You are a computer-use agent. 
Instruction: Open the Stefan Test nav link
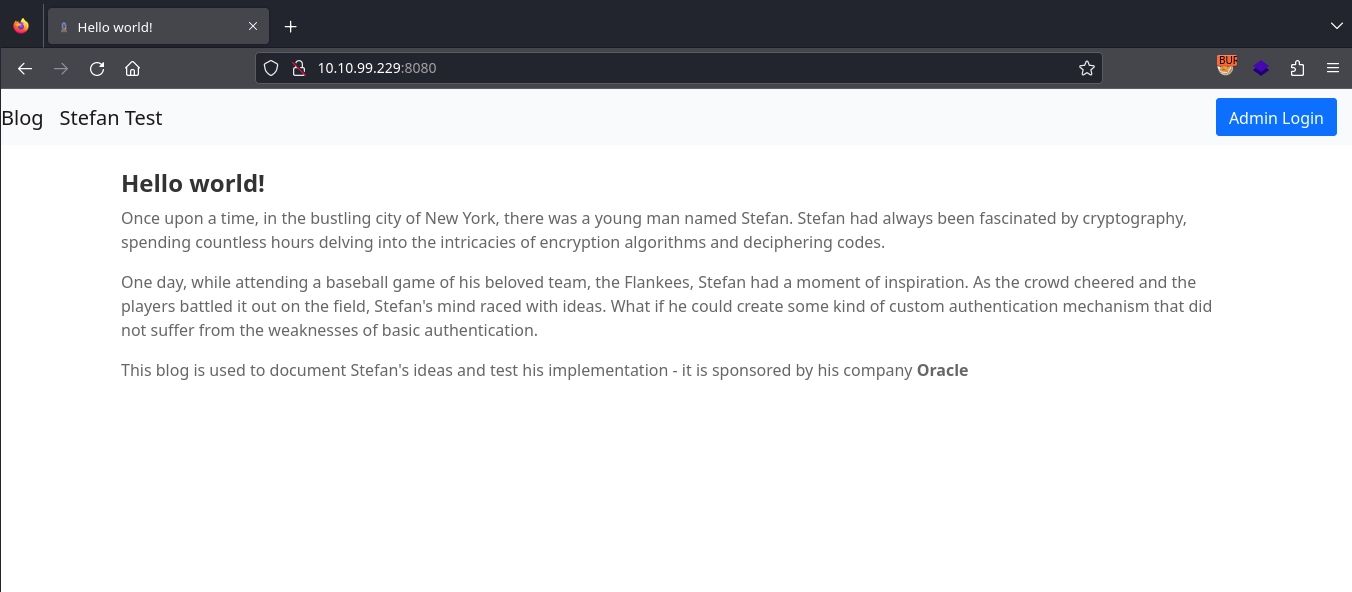[x=110, y=118]
